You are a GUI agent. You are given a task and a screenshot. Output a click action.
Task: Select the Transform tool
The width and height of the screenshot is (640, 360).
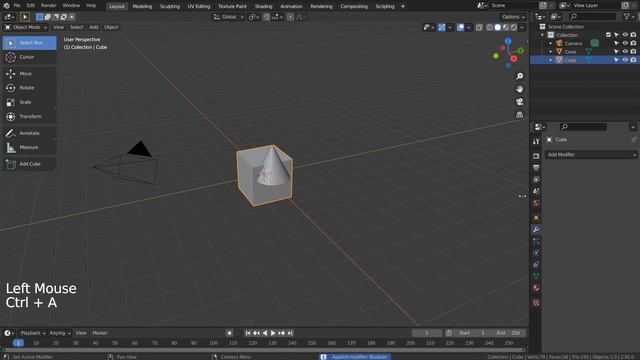click(29, 116)
